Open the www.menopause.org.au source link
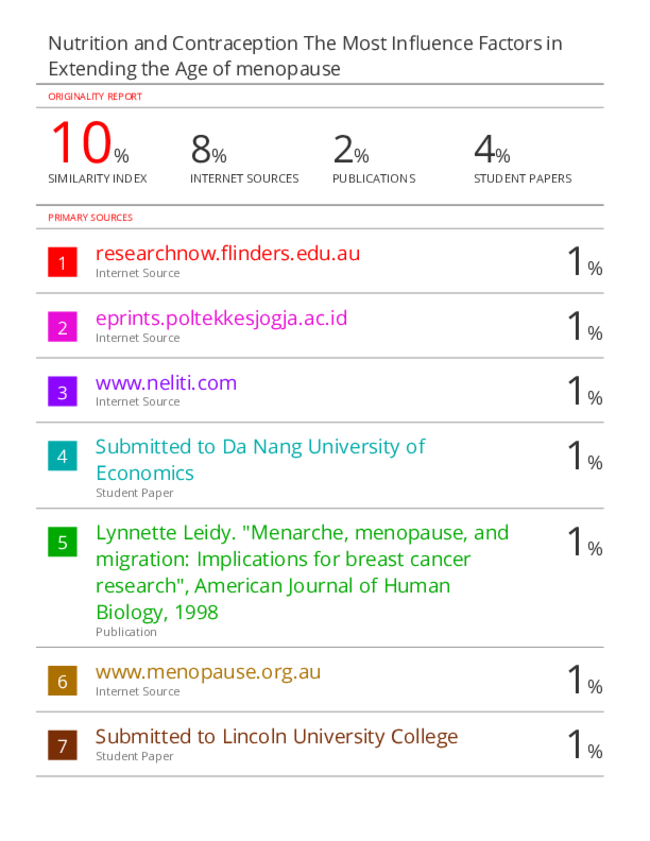The image size is (650, 841). [x=208, y=672]
